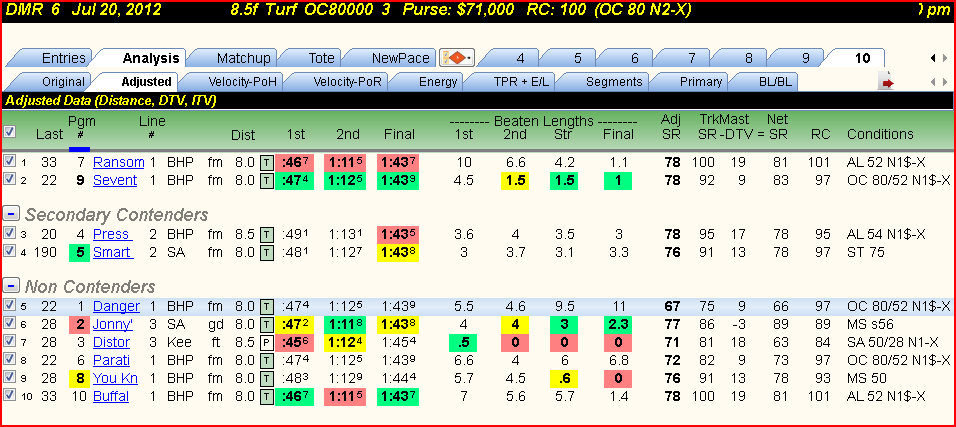Uncheck row 6 Jonny' checkbox
Image resolution: width=956 pixels, height=427 pixels.
click(9, 323)
